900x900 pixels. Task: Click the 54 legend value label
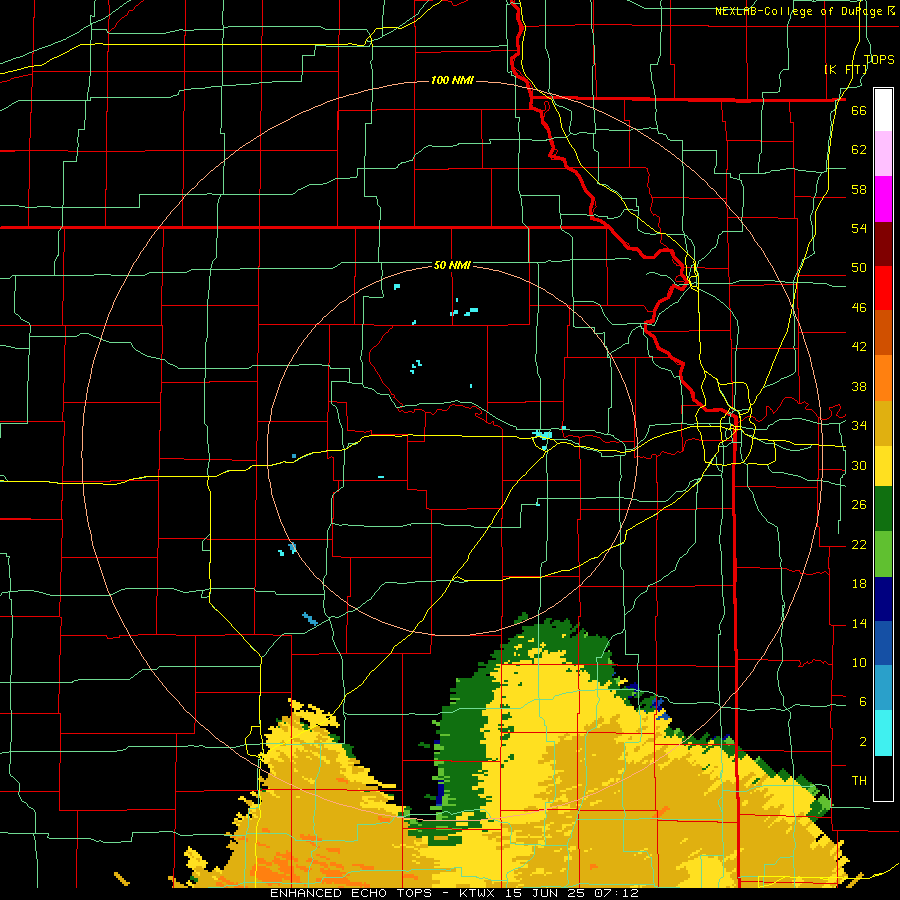tap(859, 228)
